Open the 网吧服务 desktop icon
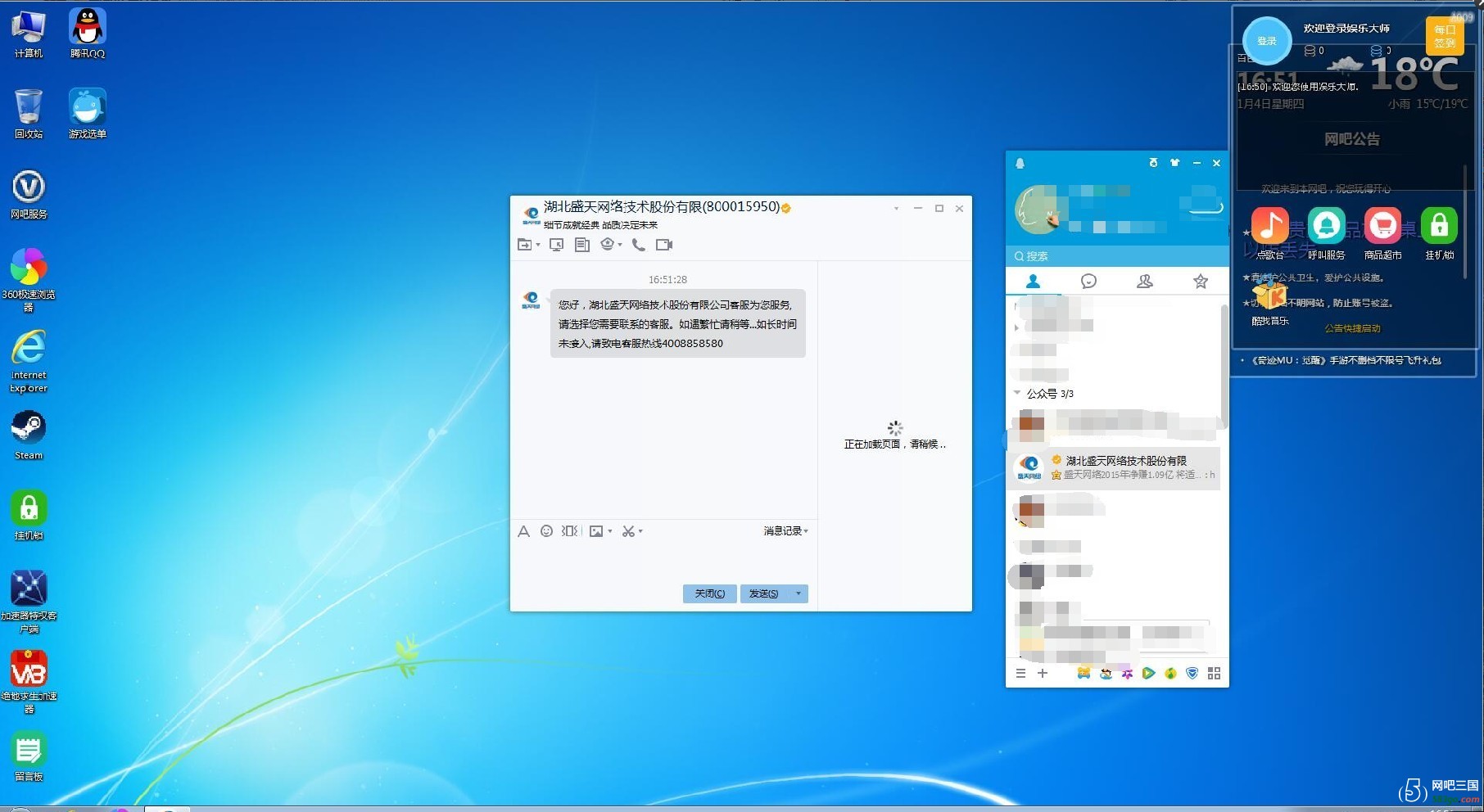 pos(29,194)
